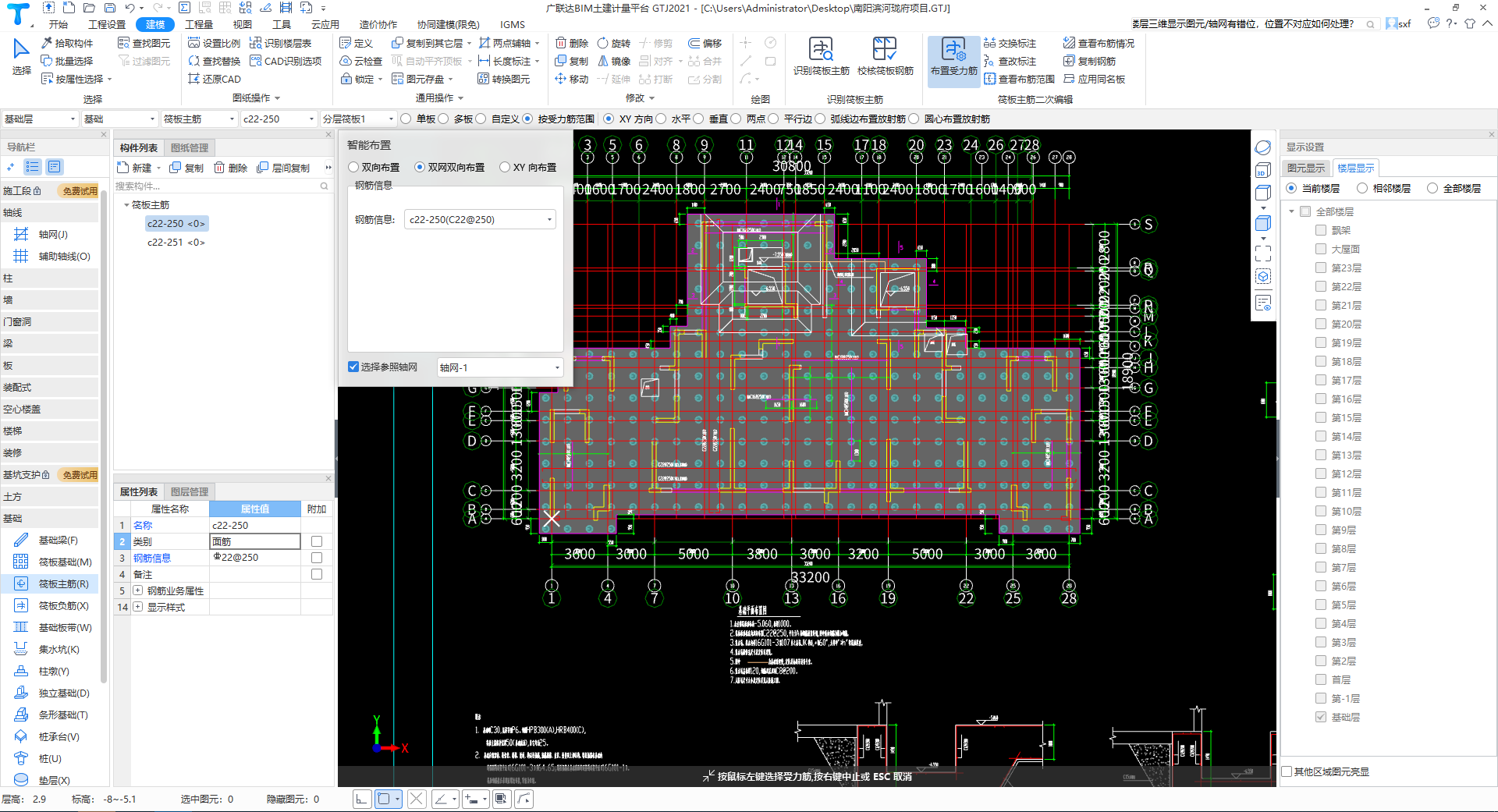Screen dimensions: 1498x812
Task: Click the fullscreen extents icon in canvas toolbar
Action: pos(1263,254)
